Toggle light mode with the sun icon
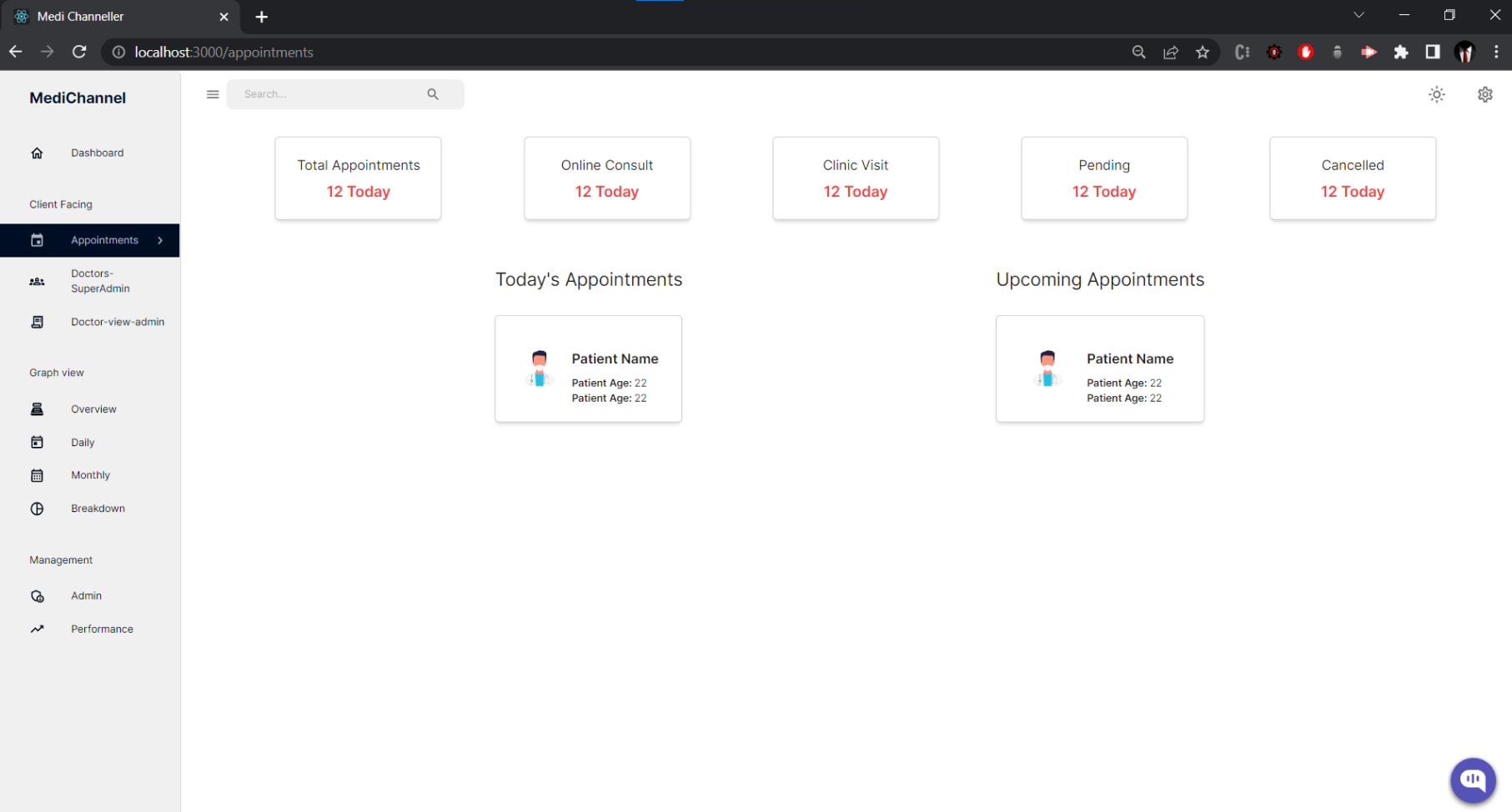 (x=1436, y=94)
